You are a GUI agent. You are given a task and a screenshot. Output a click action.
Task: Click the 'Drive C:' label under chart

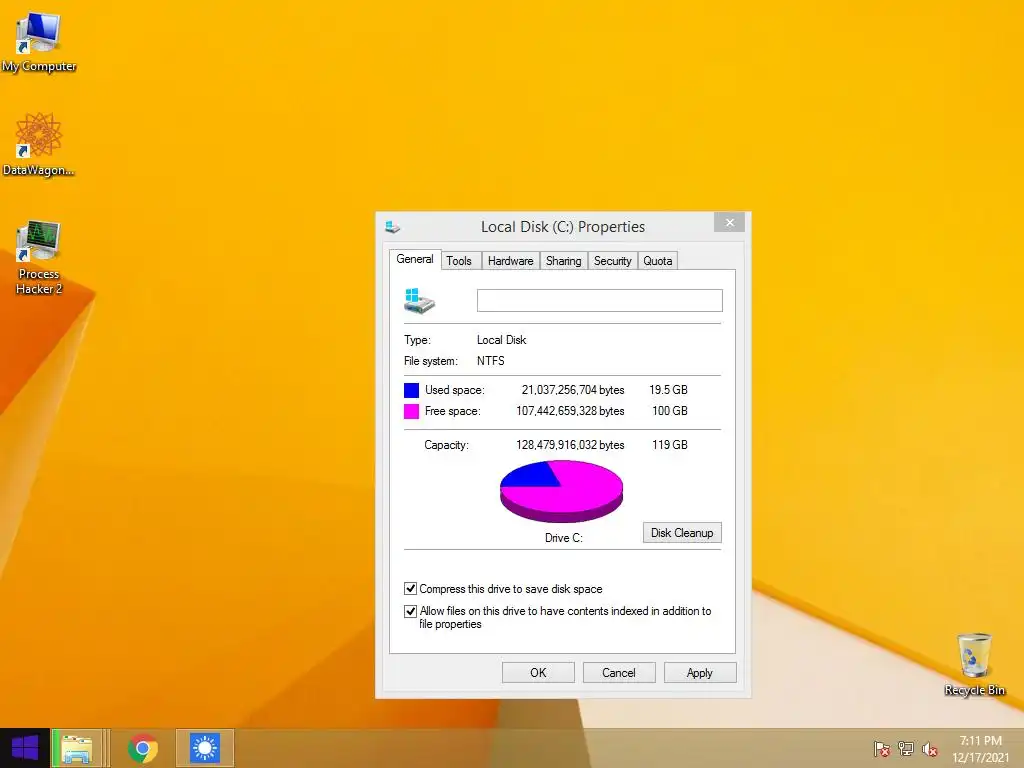pyautogui.click(x=564, y=537)
